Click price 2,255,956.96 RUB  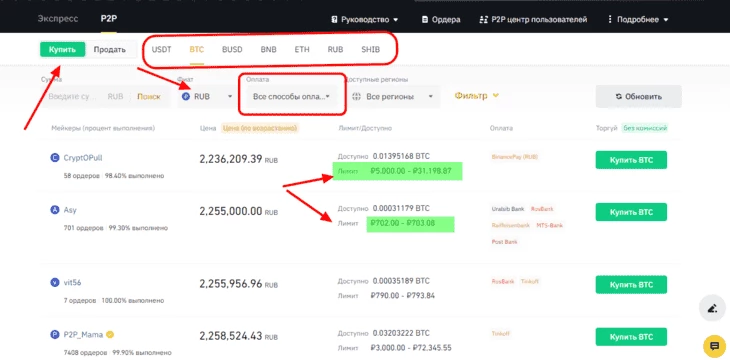pyautogui.click(x=238, y=284)
